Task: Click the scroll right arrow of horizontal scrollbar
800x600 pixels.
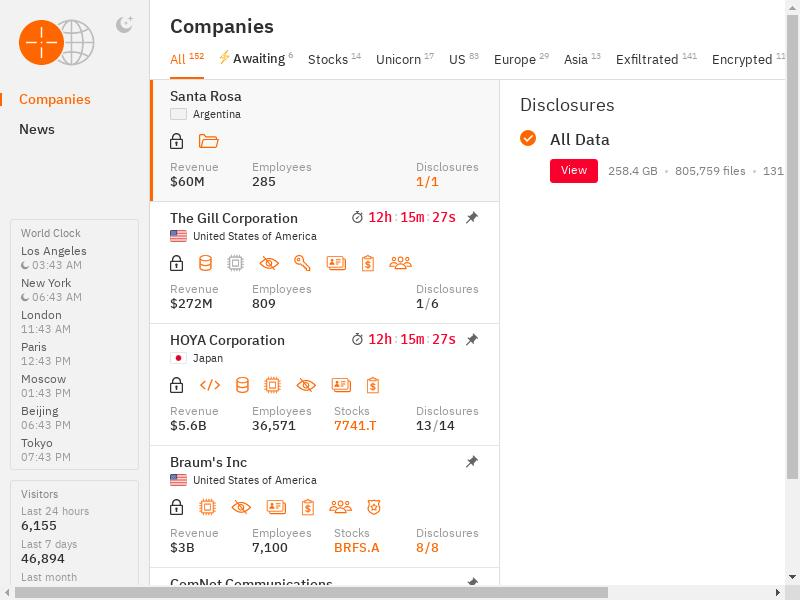Action: 778,592
